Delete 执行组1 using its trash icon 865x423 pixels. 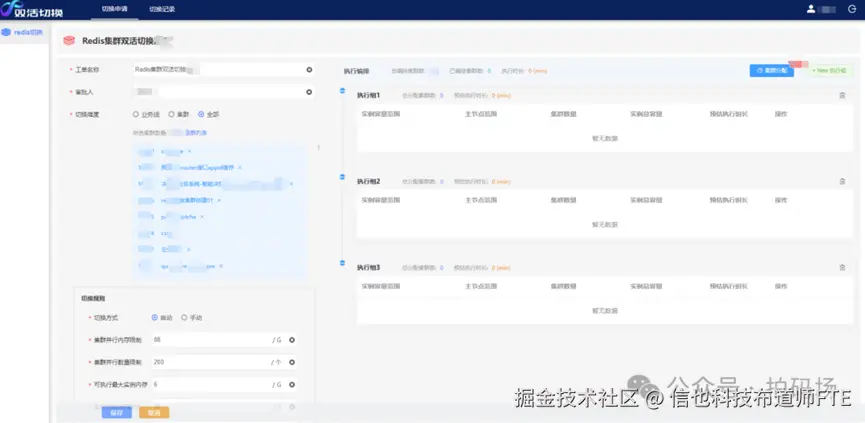point(842,95)
